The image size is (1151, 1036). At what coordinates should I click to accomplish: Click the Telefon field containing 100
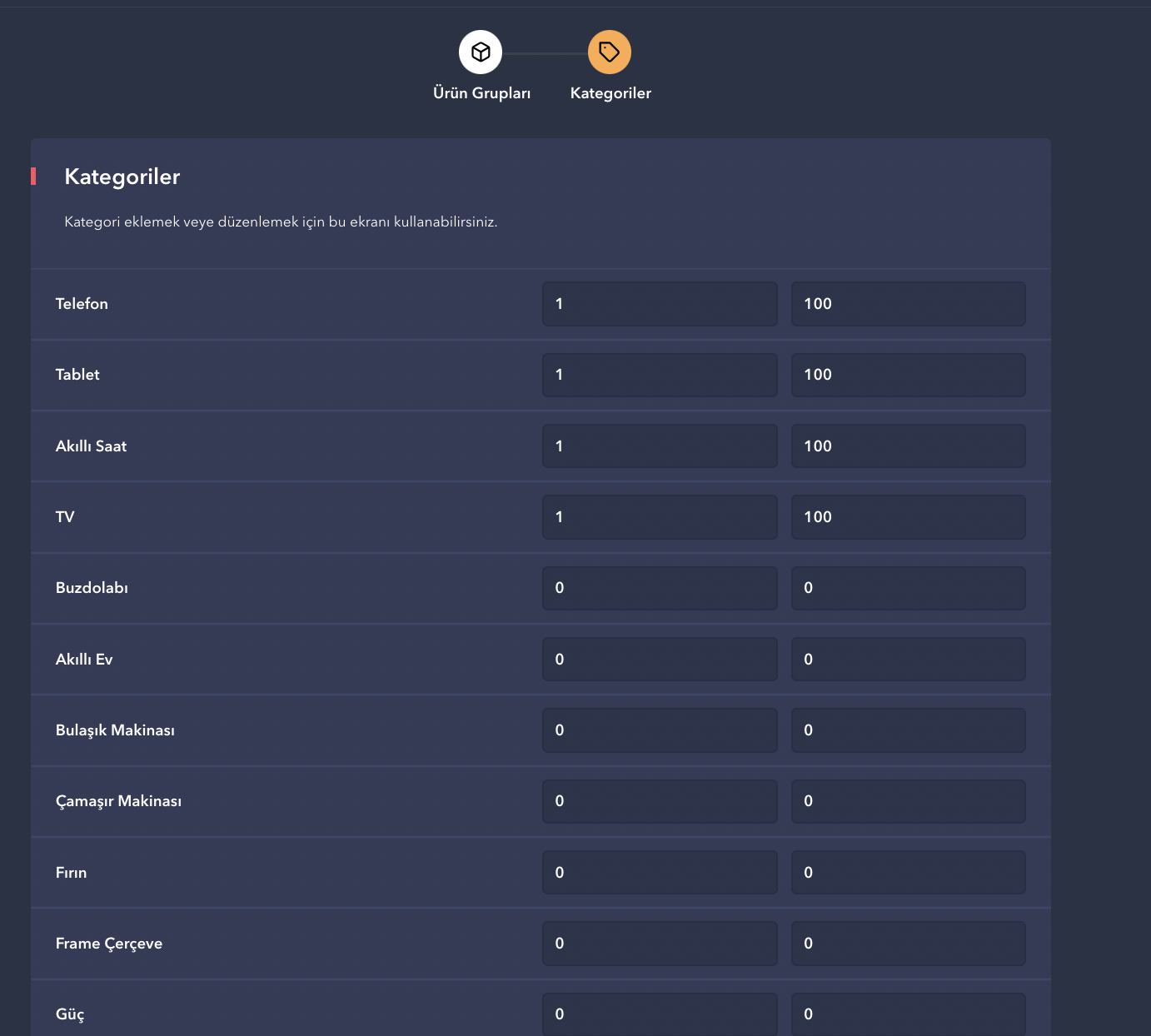point(908,304)
